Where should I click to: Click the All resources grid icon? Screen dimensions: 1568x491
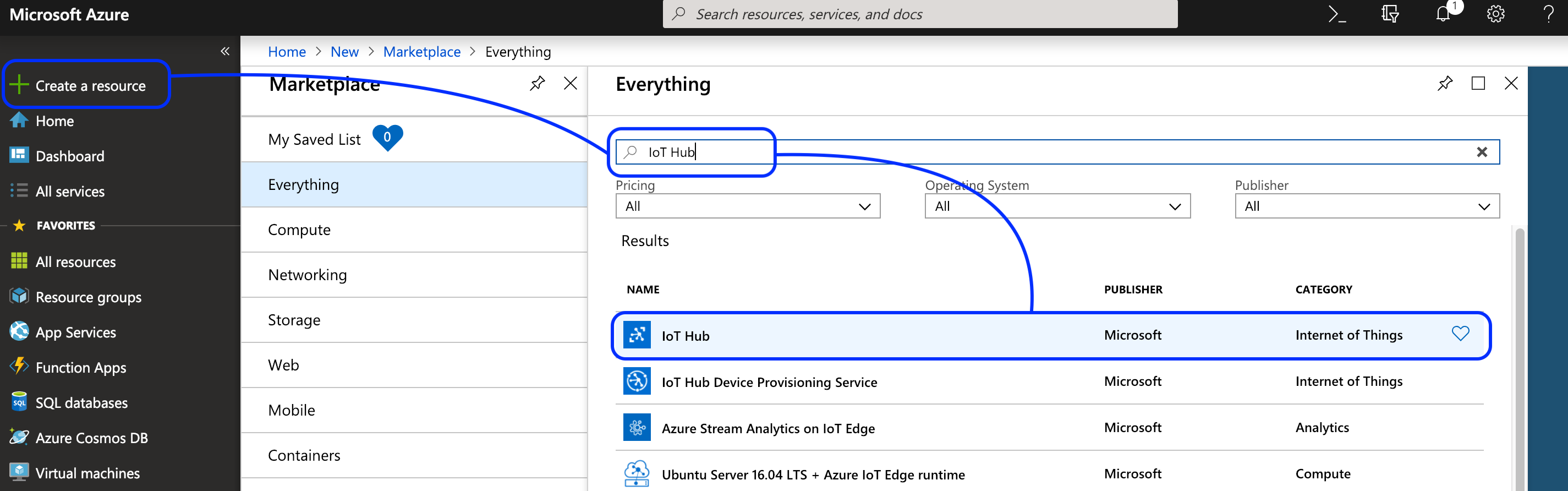(x=19, y=261)
